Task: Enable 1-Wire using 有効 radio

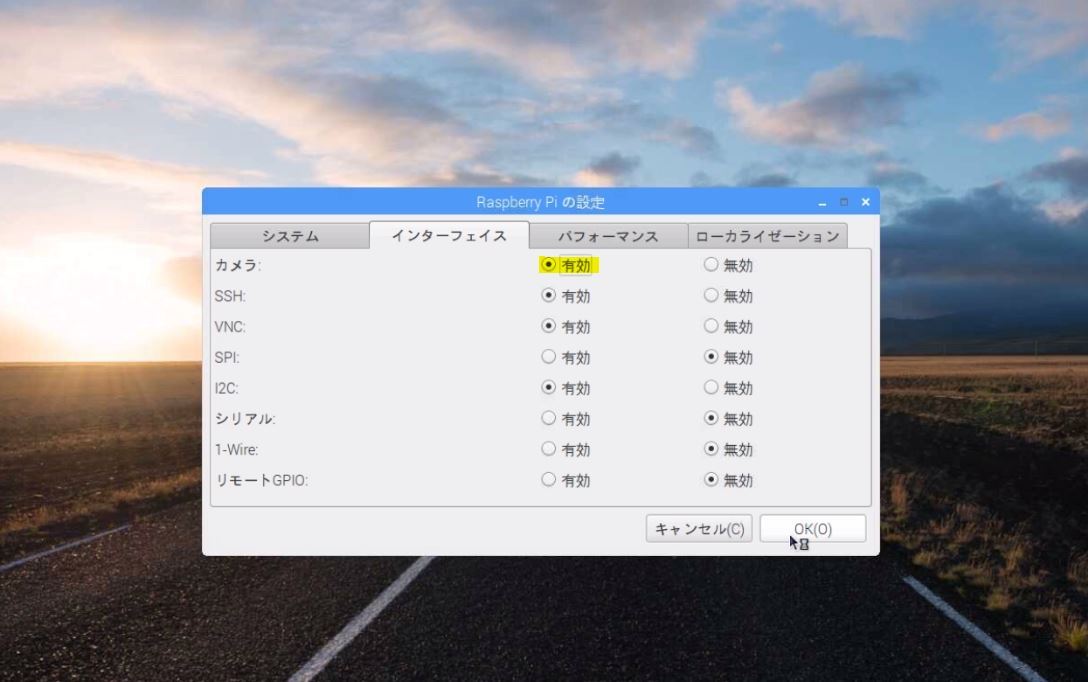Action: (548, 449)
